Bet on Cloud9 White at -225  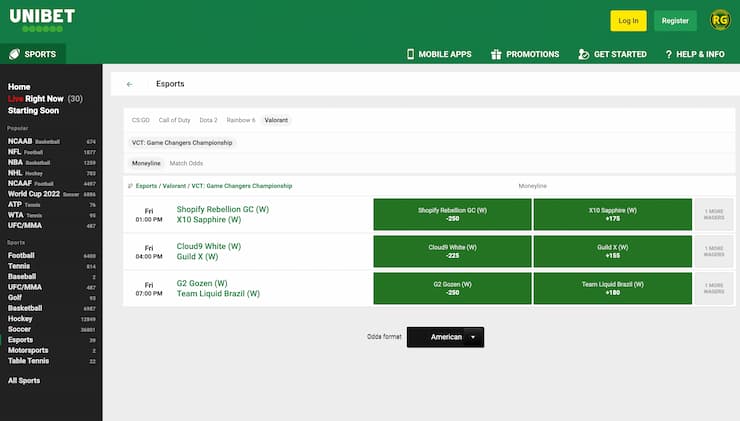pos(452,251)
